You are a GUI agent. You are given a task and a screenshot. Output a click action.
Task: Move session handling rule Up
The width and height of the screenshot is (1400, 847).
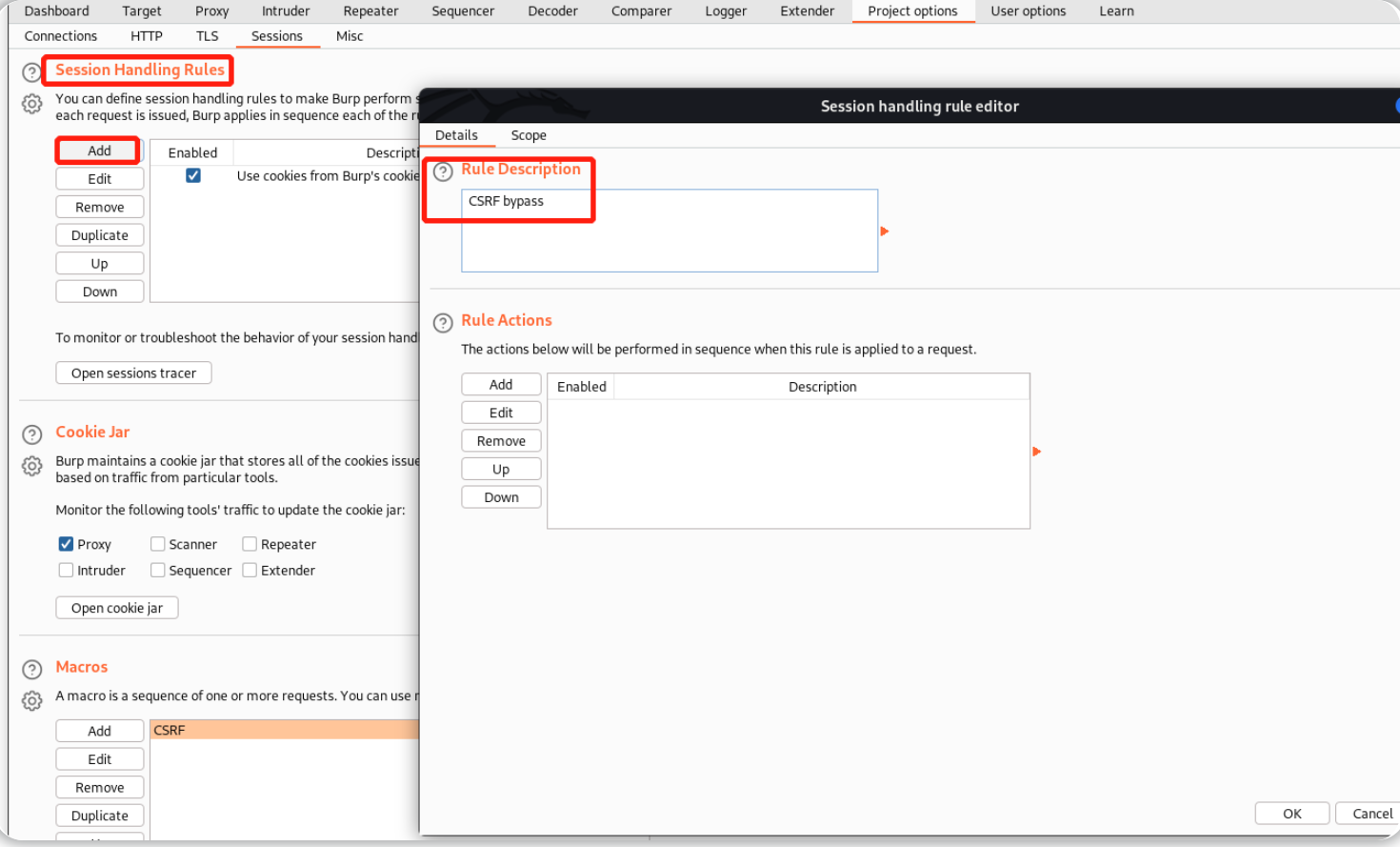100,264
